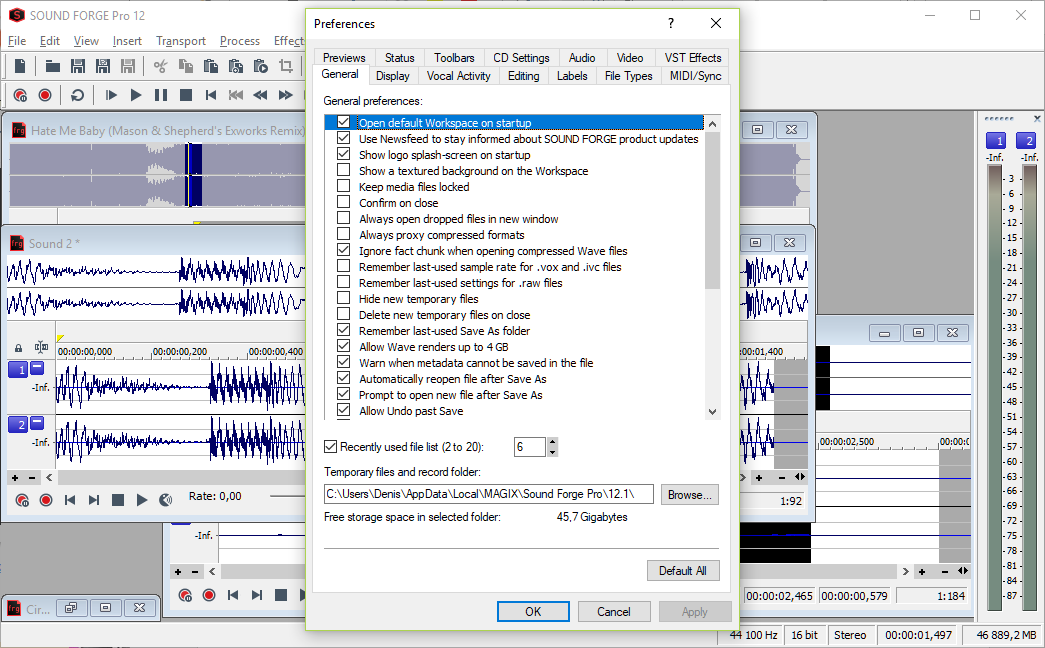Collapse channel 1 minus button in Sound 2
Image resolution: width=1045 pixels, height=648 pixels.
click(x=37, y=367)
